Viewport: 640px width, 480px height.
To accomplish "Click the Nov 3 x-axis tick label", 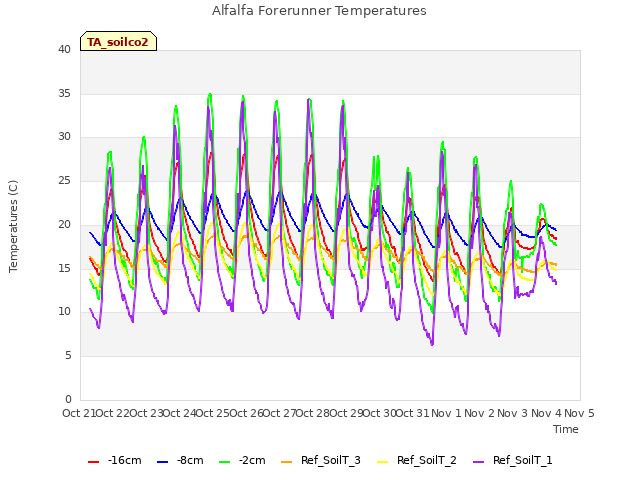I will pos(513,413).
